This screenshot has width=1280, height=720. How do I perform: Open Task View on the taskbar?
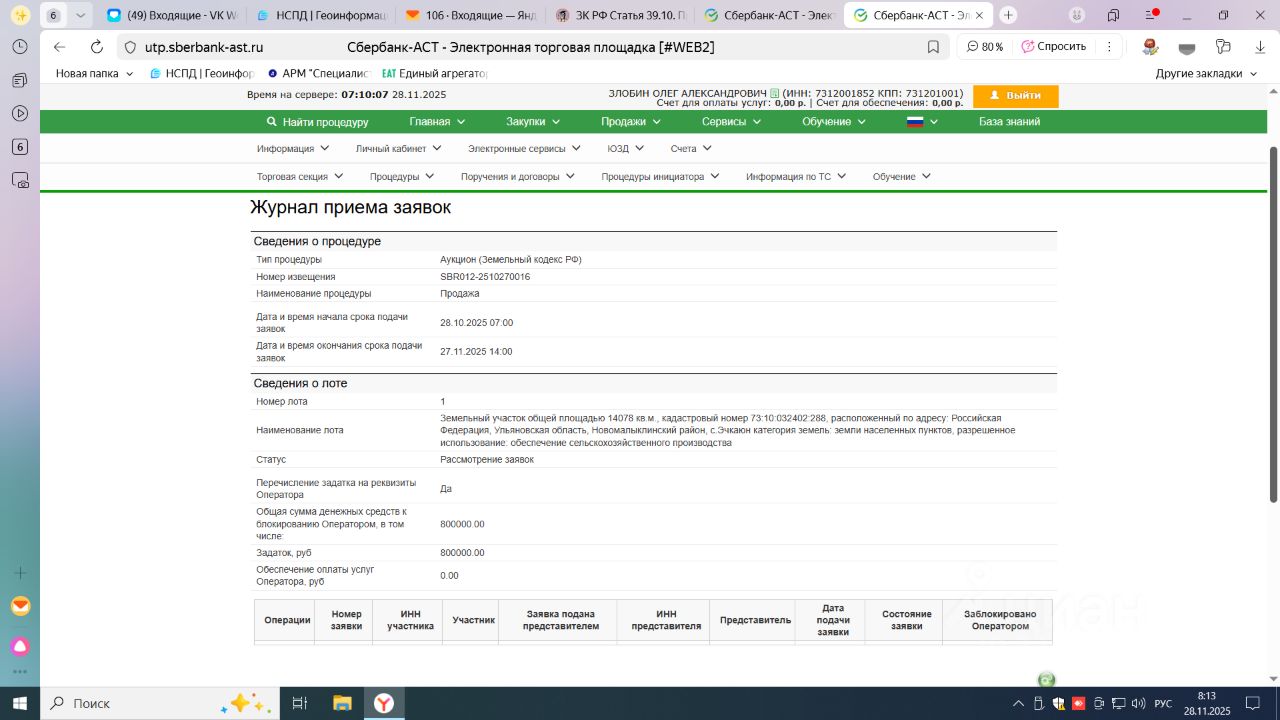299,703
